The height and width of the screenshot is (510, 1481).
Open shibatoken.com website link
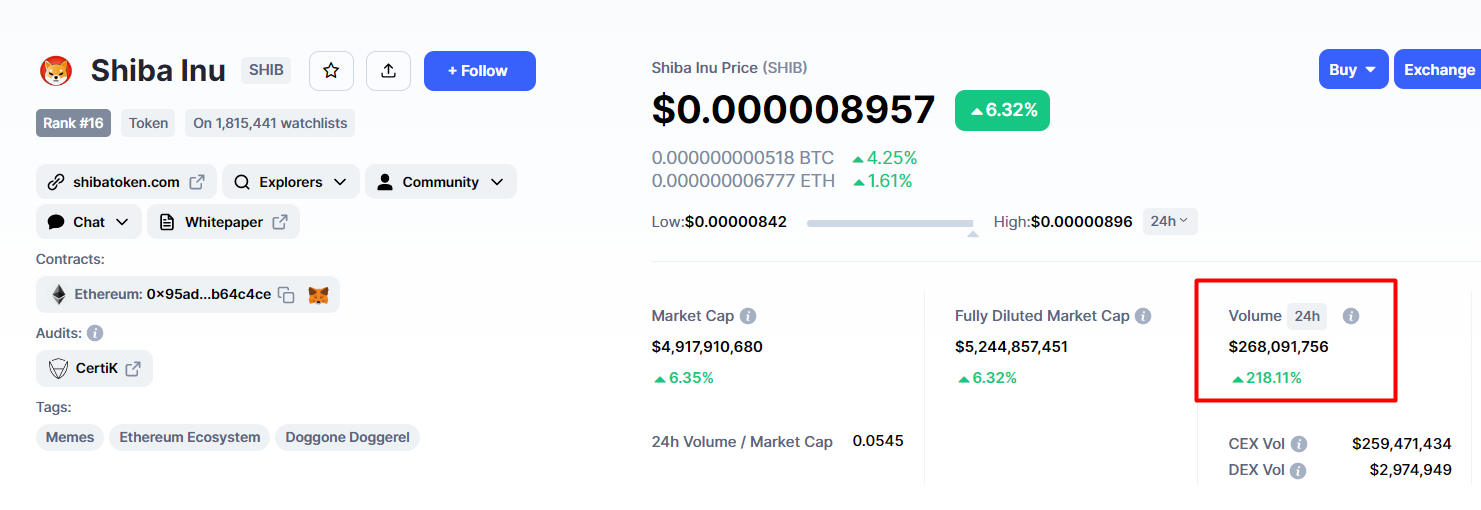click(x=126, y=182)
